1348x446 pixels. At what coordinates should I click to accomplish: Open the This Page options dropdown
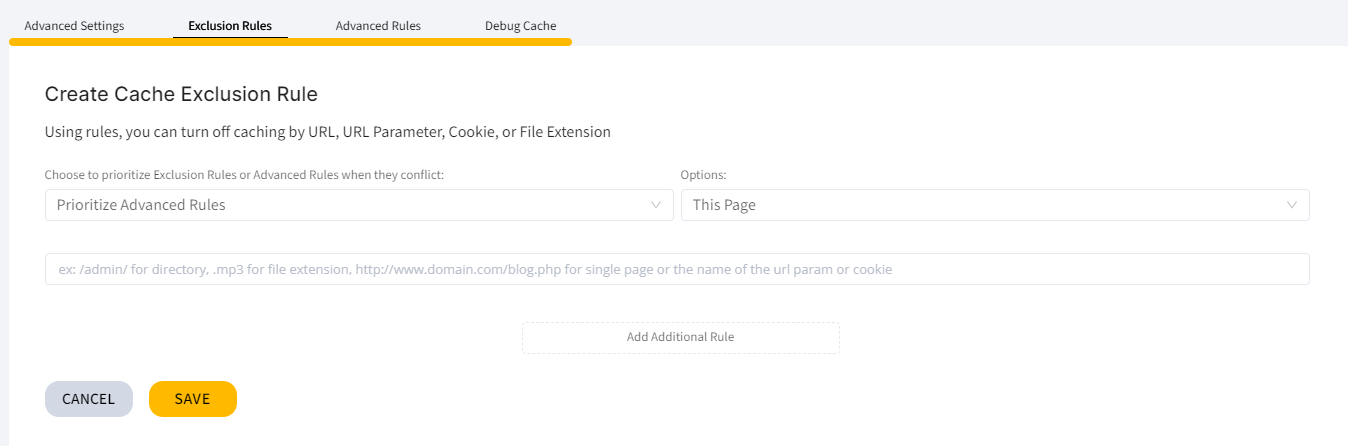pos(995,205)
